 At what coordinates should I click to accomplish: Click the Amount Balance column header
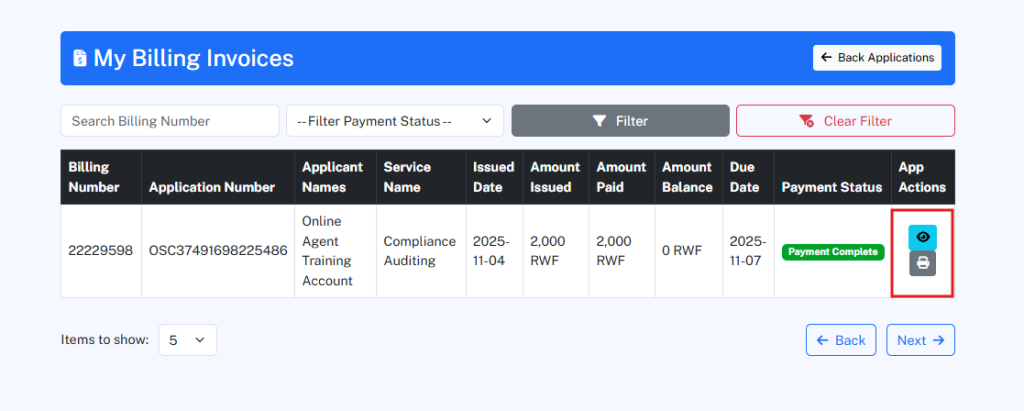point(687,177)
